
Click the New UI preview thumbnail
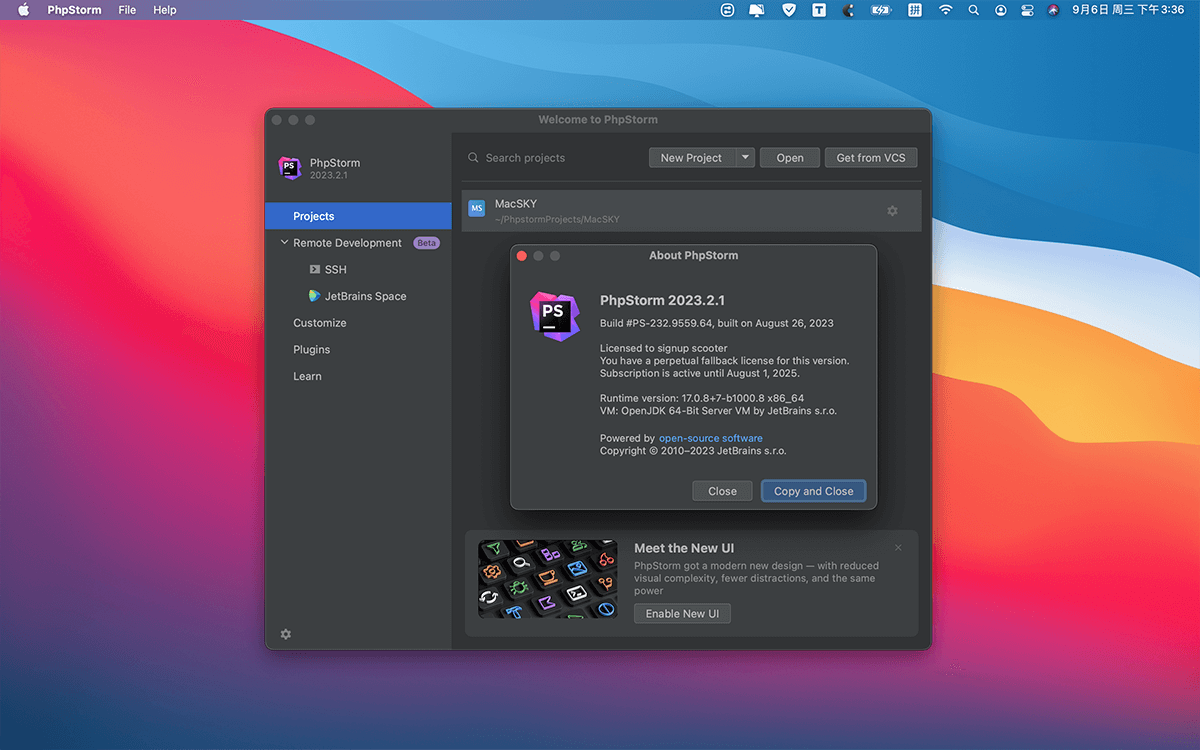(x=547, y=579)
